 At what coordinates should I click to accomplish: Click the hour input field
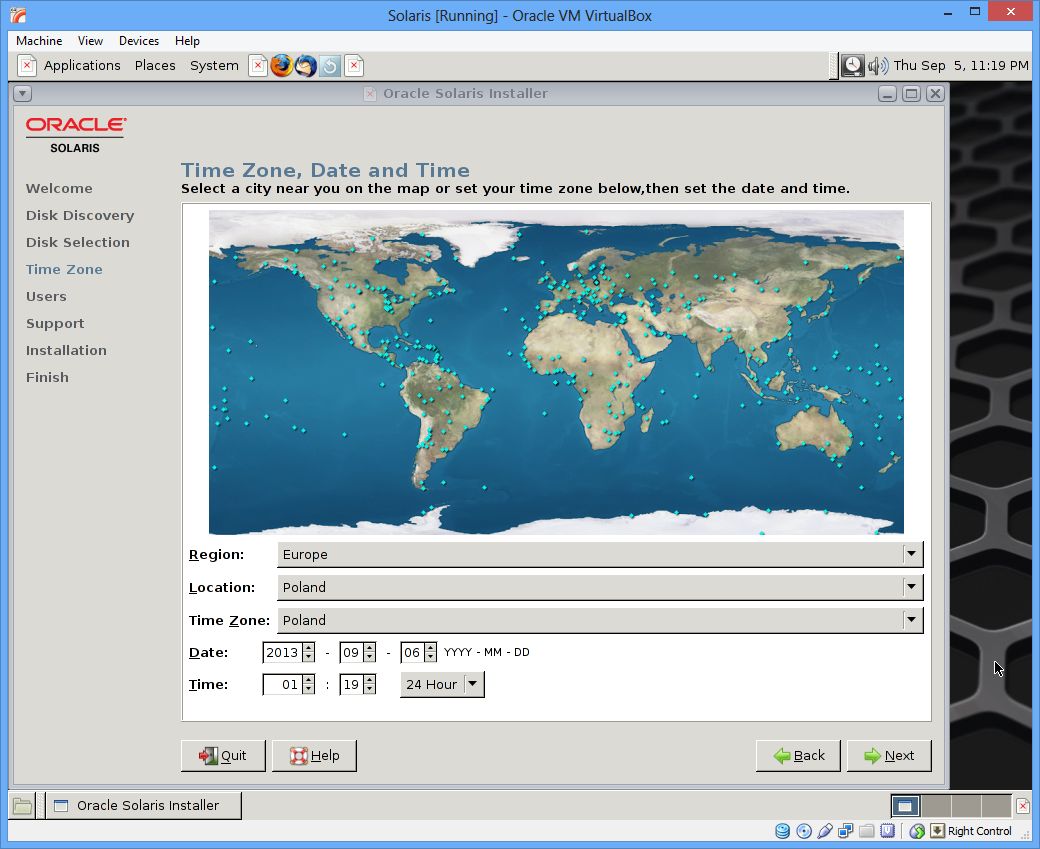(x=283, y=685)
